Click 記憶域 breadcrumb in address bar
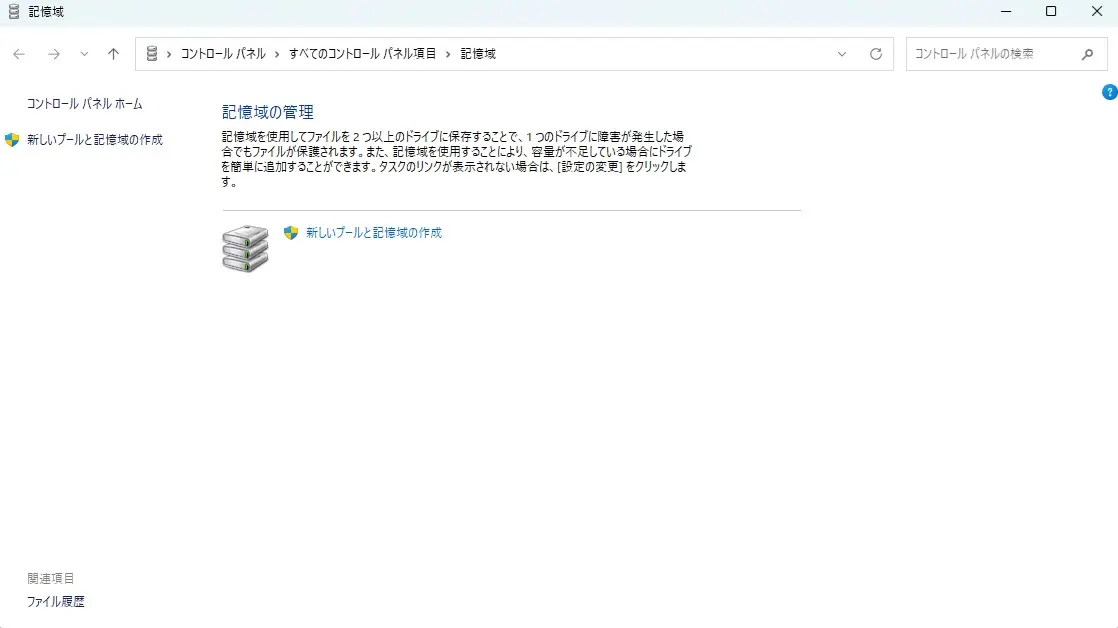The height and width of the screenshot is (628, 1118). pos(478,53)
